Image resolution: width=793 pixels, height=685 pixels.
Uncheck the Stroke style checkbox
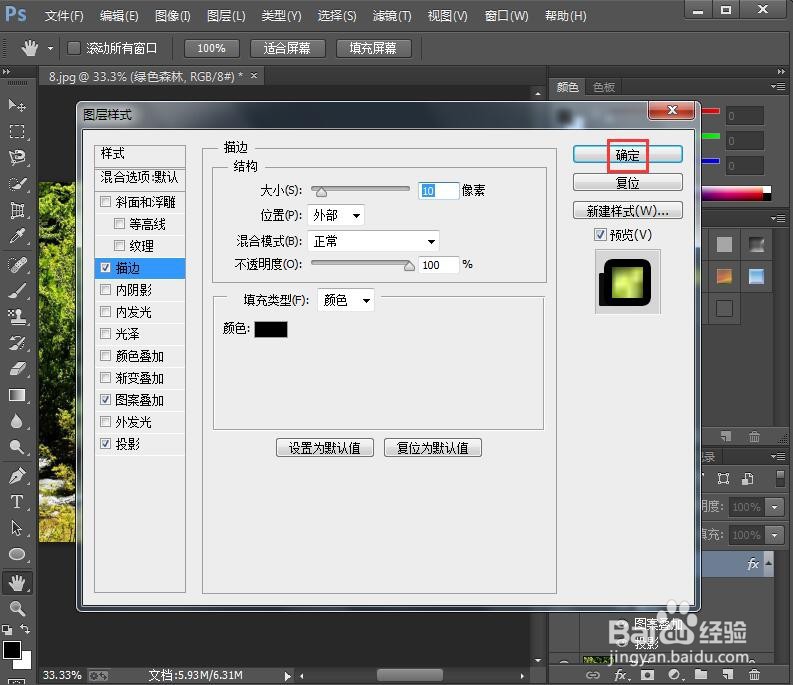[105, 268]
